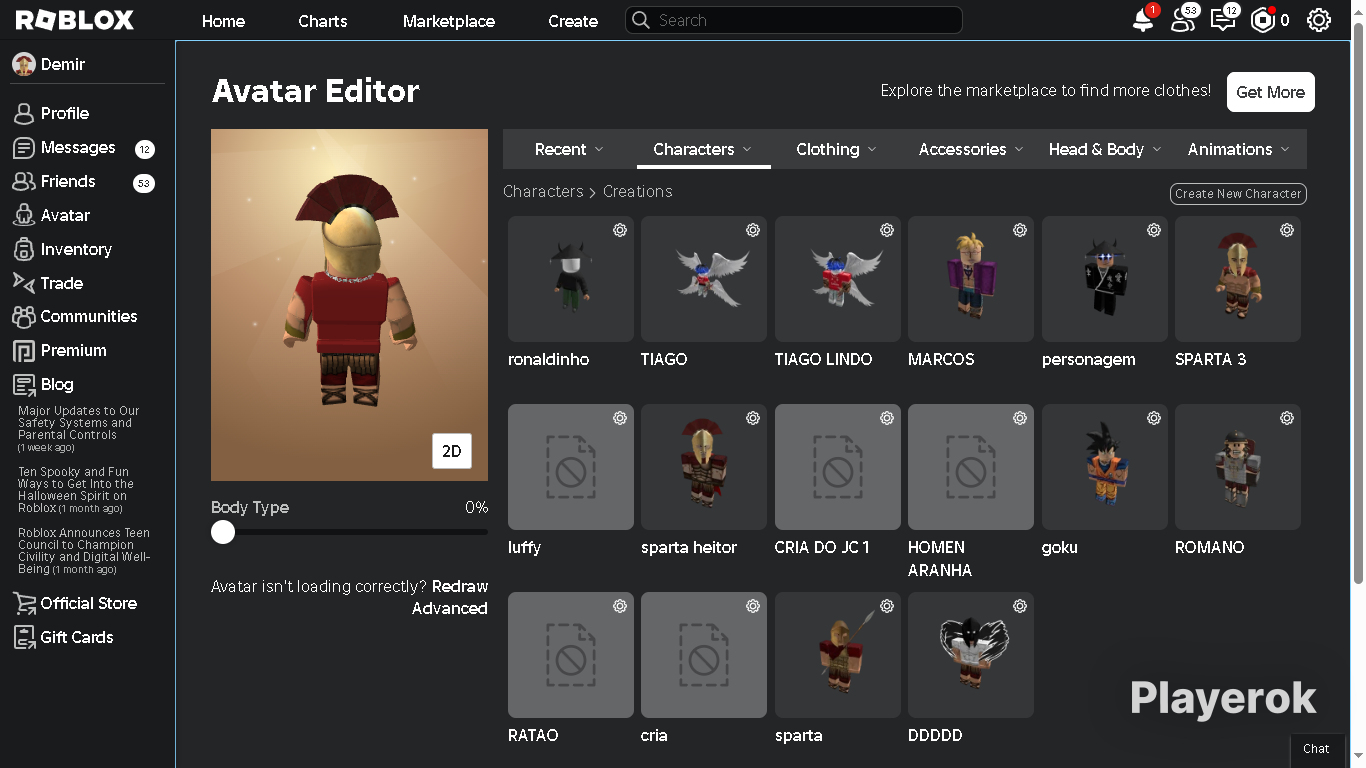Toggle avatar preview to 2D
The height and width of the screenshot is (768, 1366).
point(452,451)
